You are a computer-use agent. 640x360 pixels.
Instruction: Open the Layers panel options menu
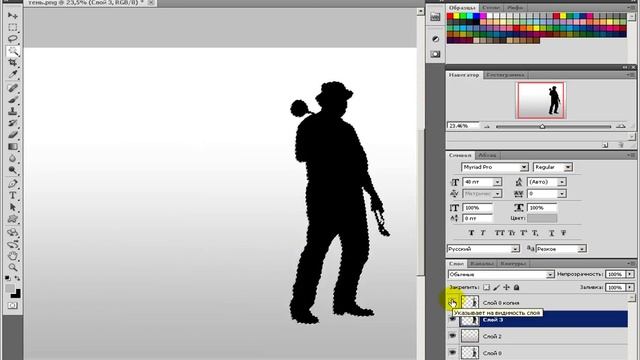630,264
